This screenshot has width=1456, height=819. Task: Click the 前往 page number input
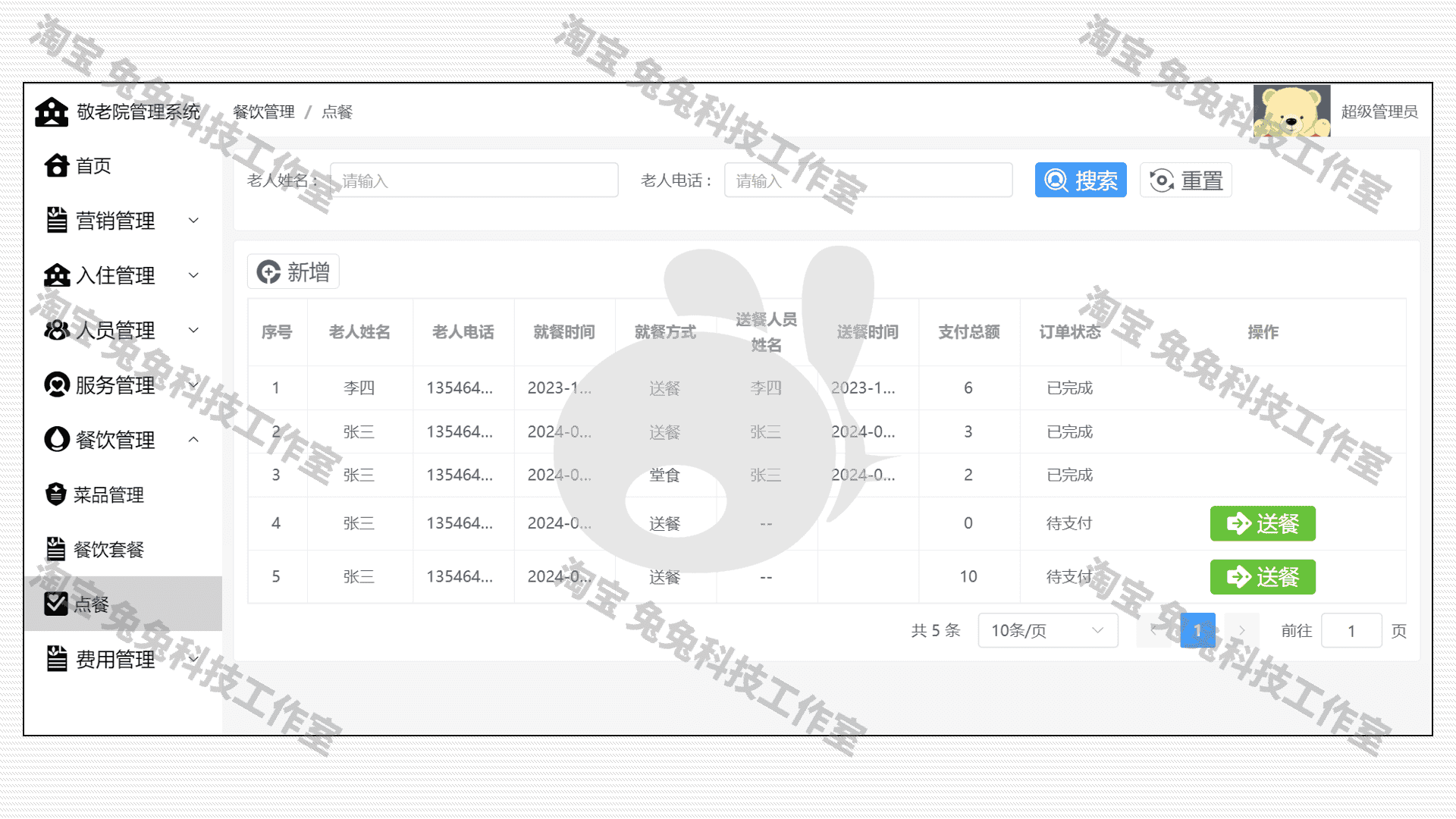coord(1351,630)
